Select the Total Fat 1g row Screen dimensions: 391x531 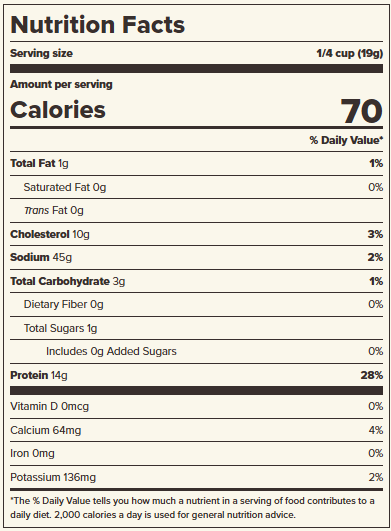196,164
